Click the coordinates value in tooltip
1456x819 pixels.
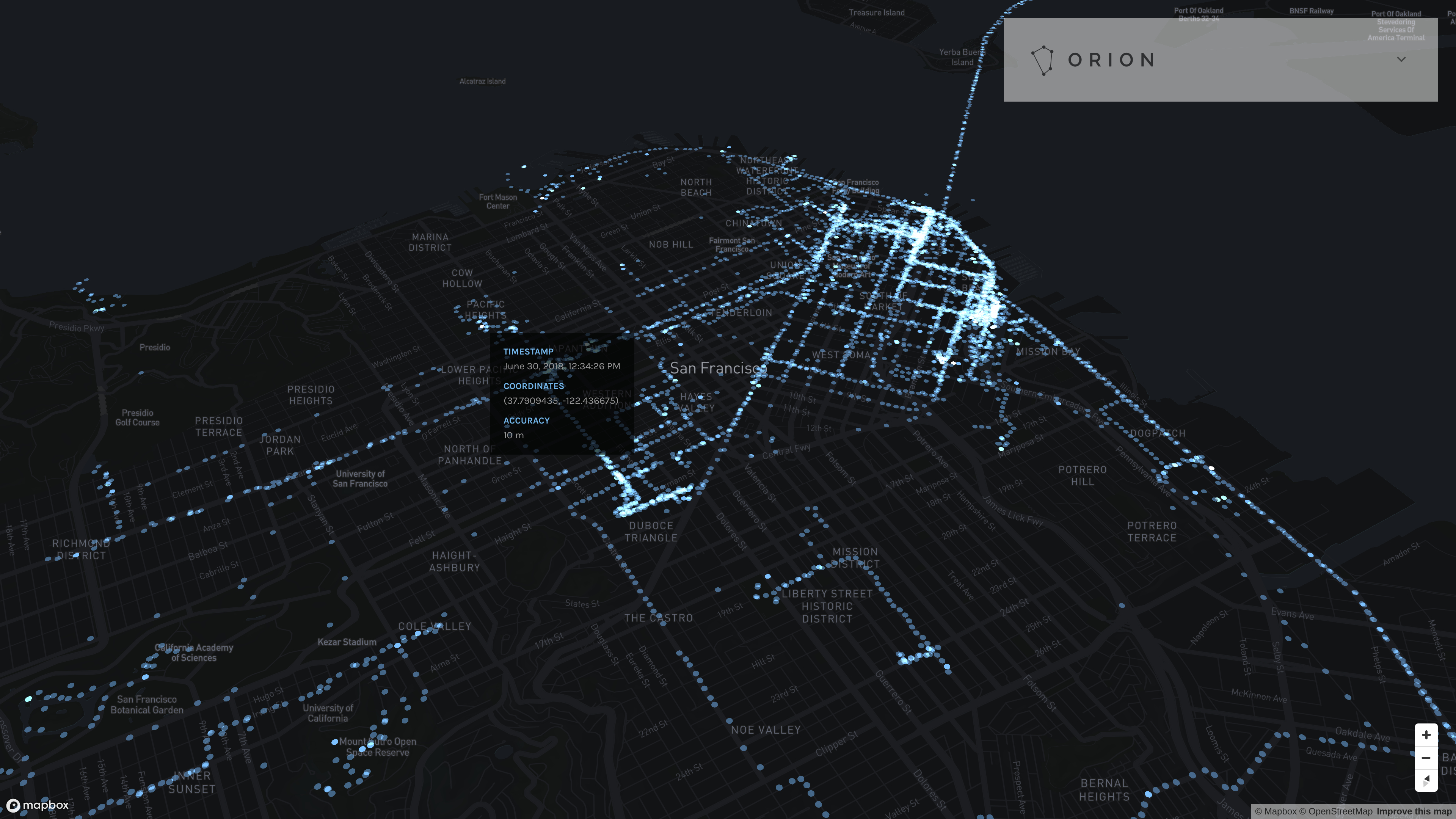[x=561, y=401]
